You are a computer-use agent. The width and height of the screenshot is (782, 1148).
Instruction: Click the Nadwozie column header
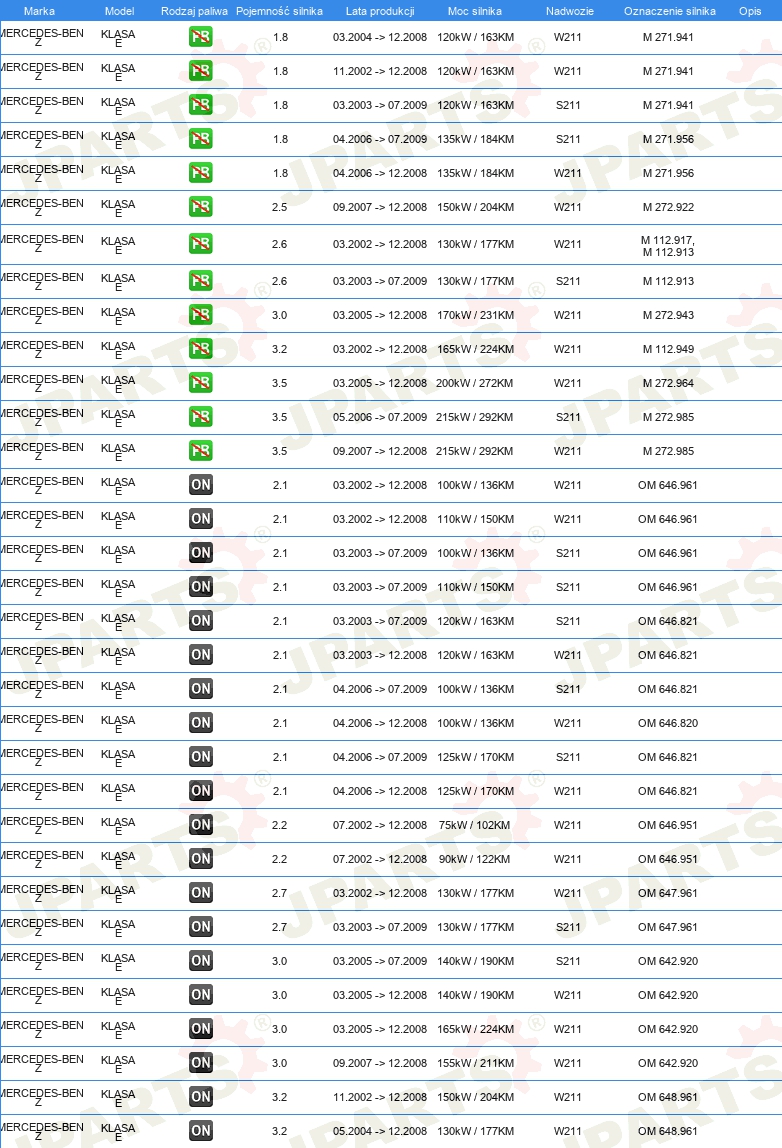coord(570,11)
